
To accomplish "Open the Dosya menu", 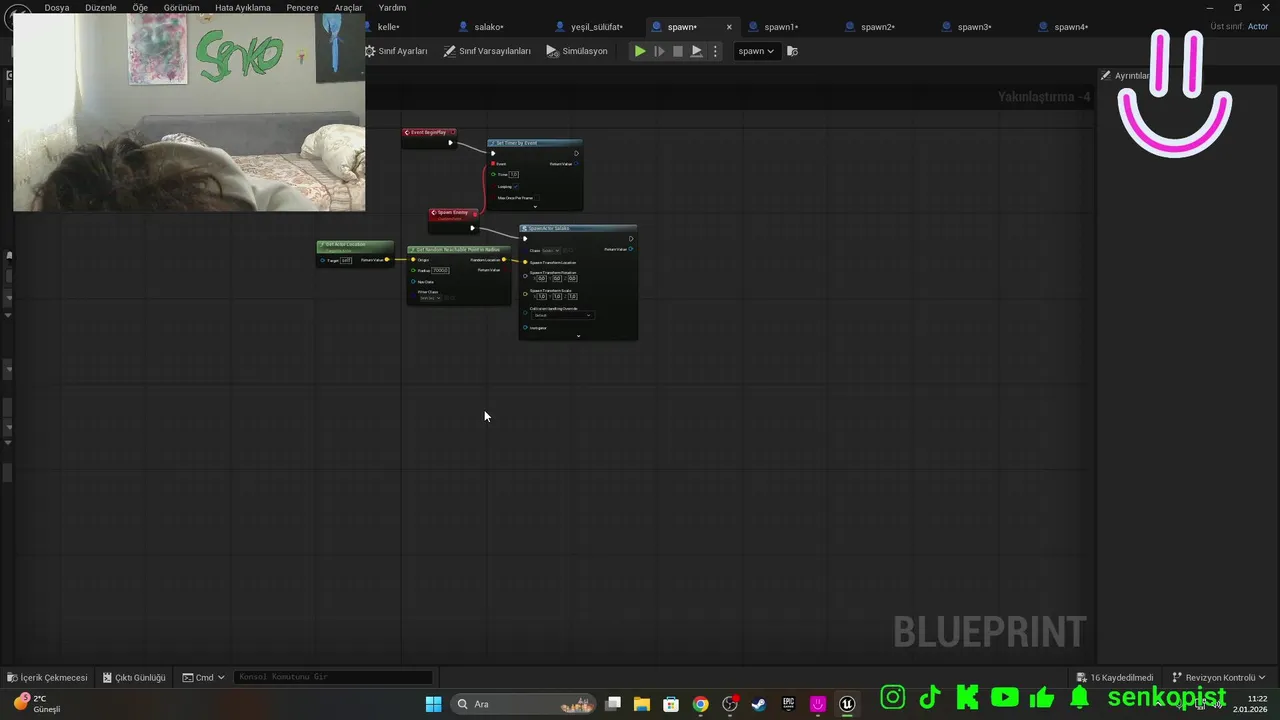I will click(56, 7).
